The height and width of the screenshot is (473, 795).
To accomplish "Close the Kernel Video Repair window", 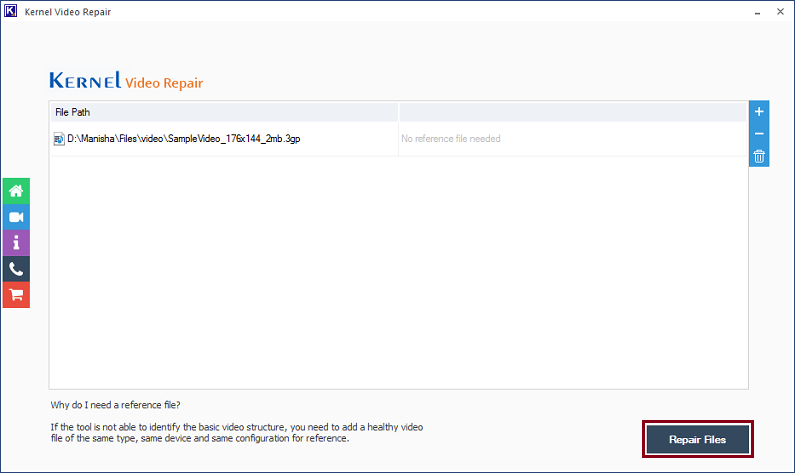I will [779, 11].
